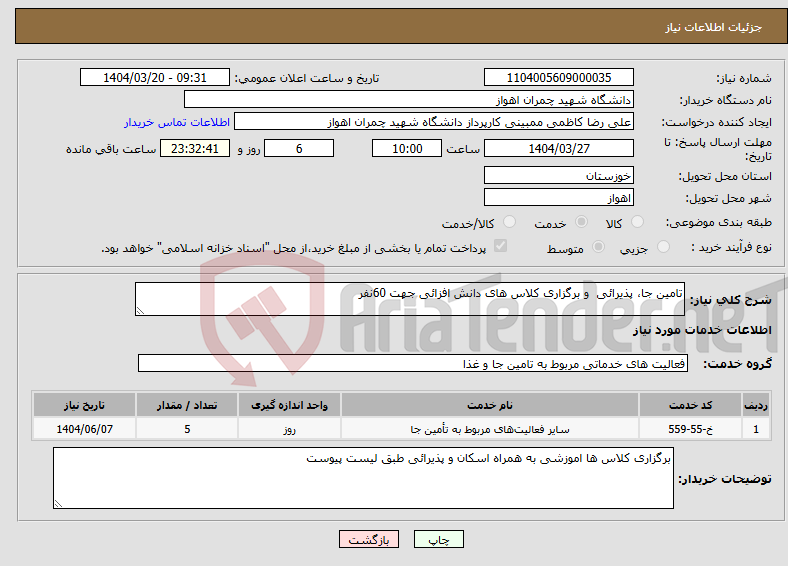Click the province field خوزستان
This screenshot has height=566, width=788.
[559, 175]
